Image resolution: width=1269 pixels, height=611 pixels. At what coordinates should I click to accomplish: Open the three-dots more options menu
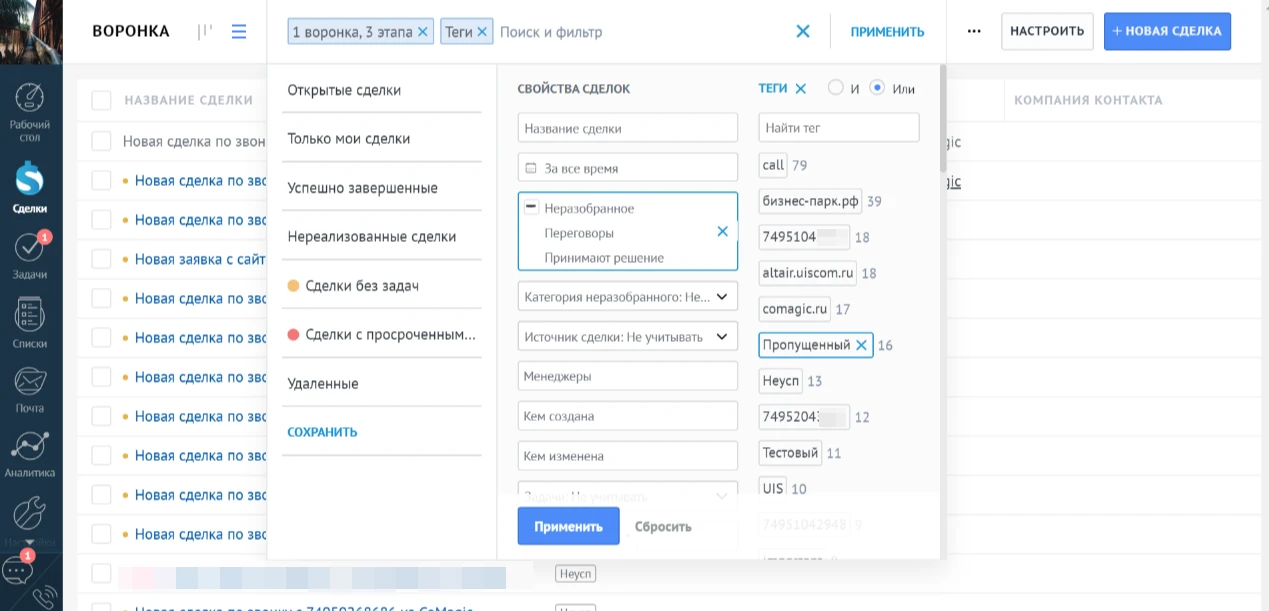[974, 32]
